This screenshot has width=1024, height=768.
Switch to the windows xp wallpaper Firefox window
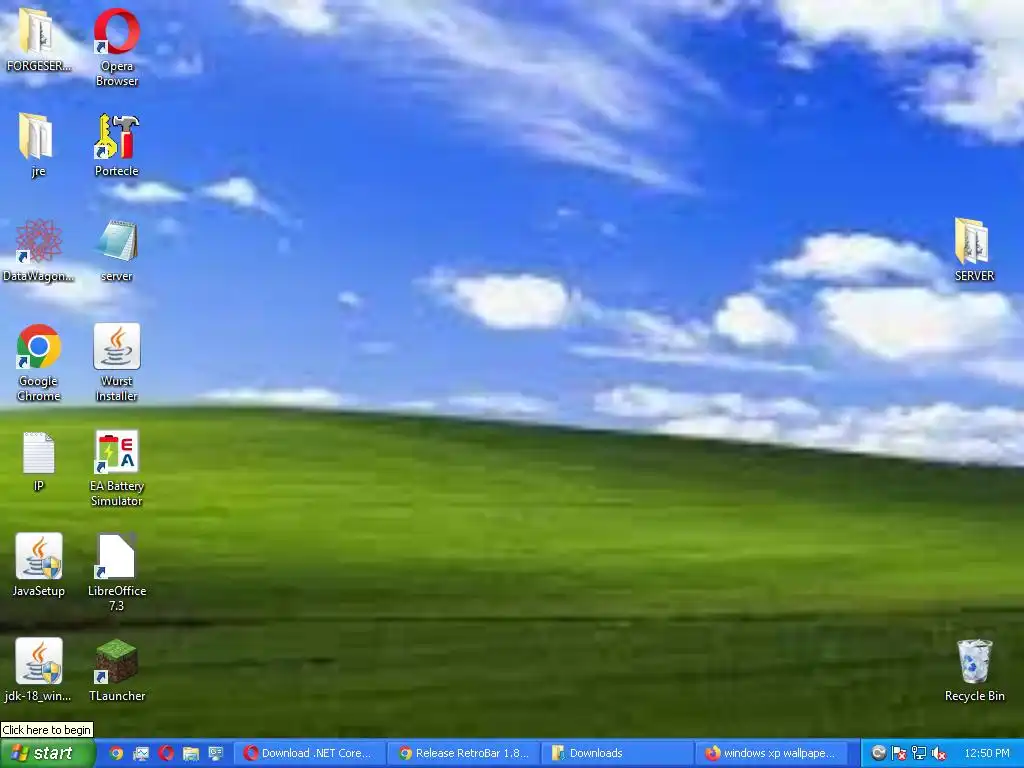tap(772, 753)
